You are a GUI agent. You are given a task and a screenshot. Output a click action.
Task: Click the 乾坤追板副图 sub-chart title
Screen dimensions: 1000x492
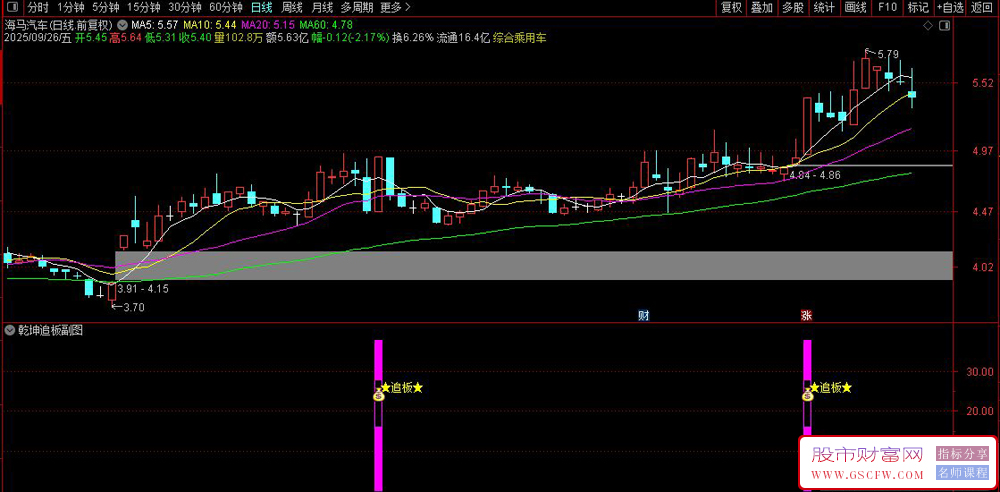point(50,331)
